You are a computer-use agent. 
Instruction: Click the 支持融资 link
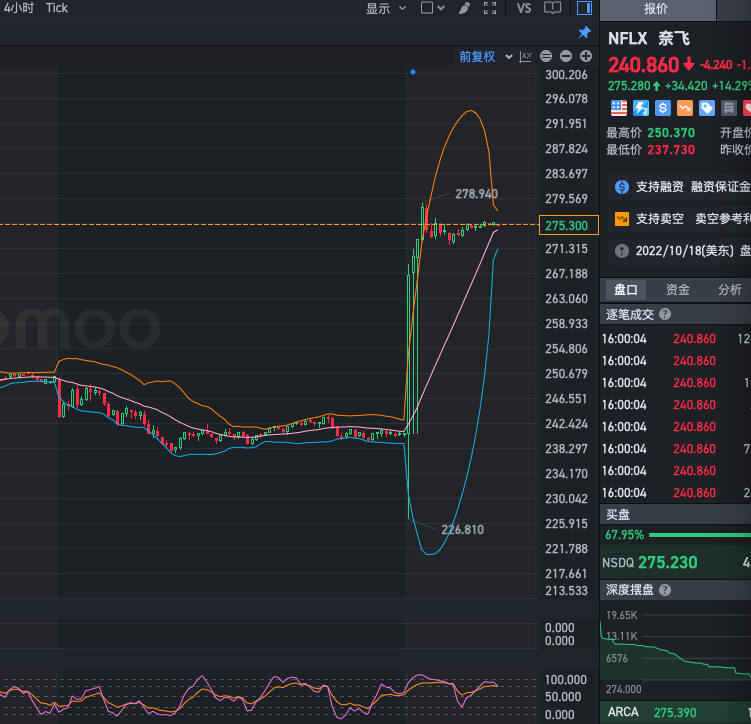660,187
